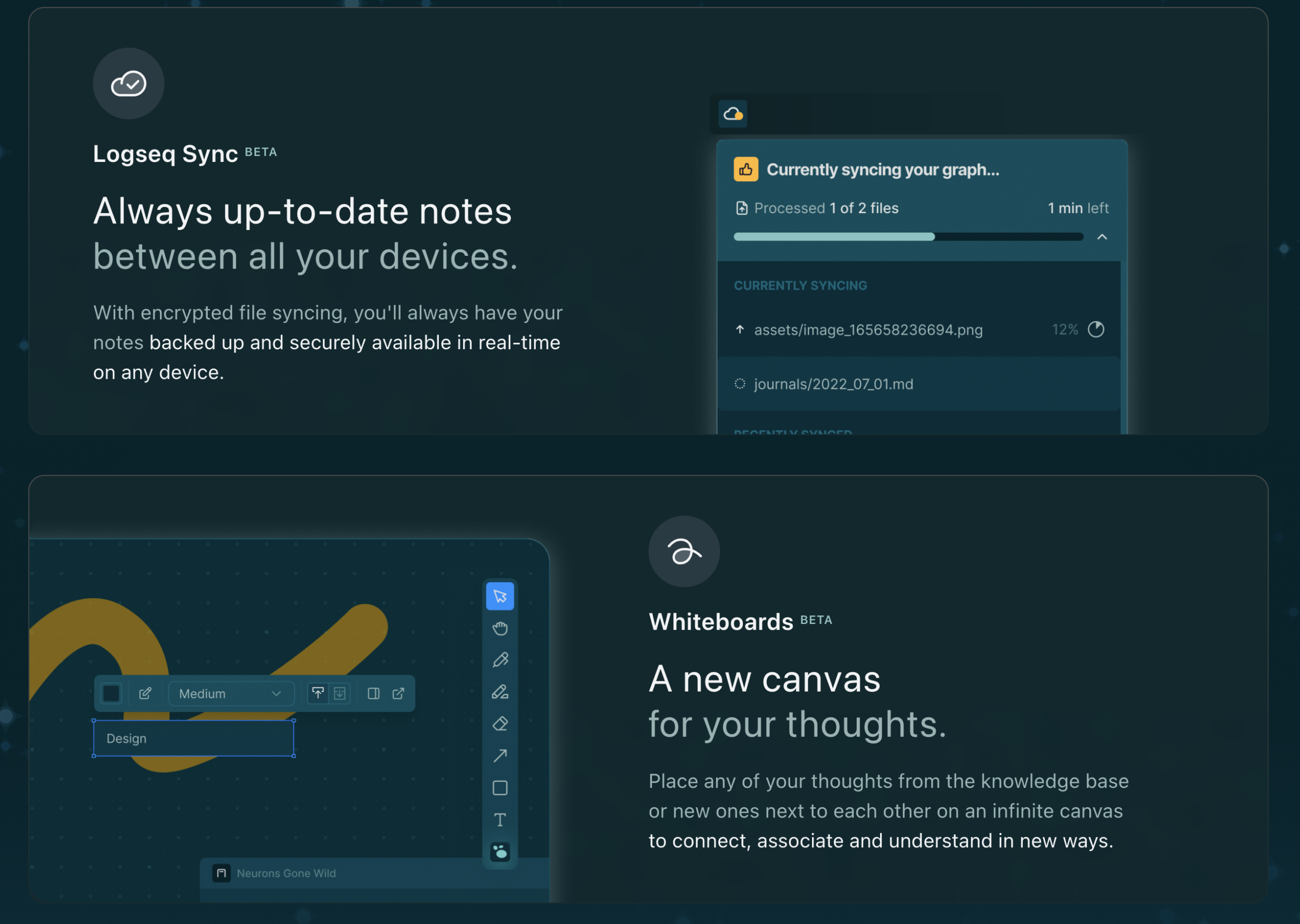Viewport: 1300px width, 924px height.
Task: Open the cloud sync status indicator
Action: (x=732, y=114)
